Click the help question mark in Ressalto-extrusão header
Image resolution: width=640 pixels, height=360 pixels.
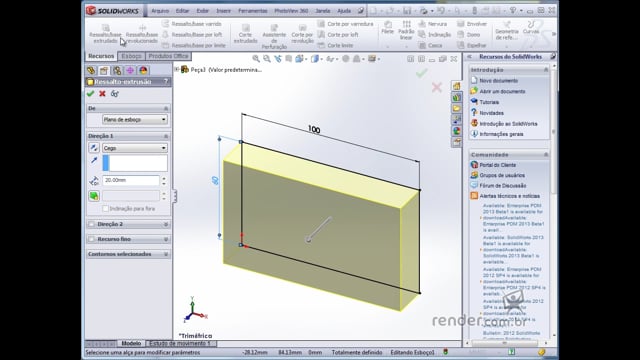(166, 82)
